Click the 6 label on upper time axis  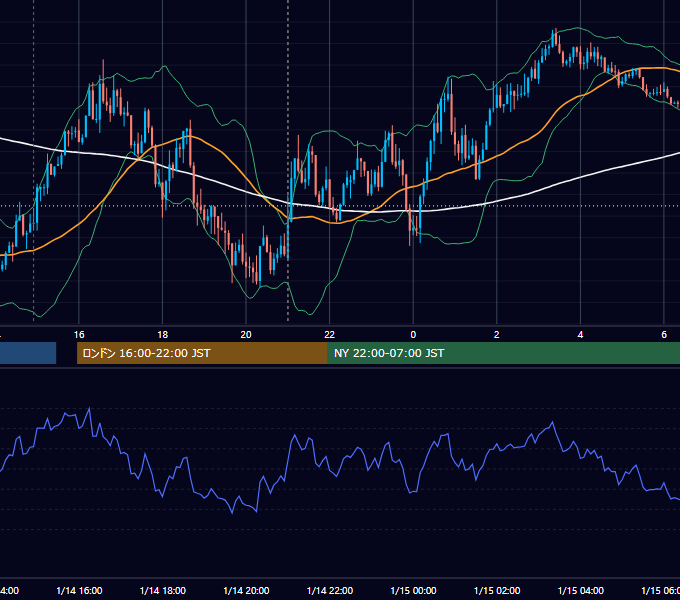point(664,335)
